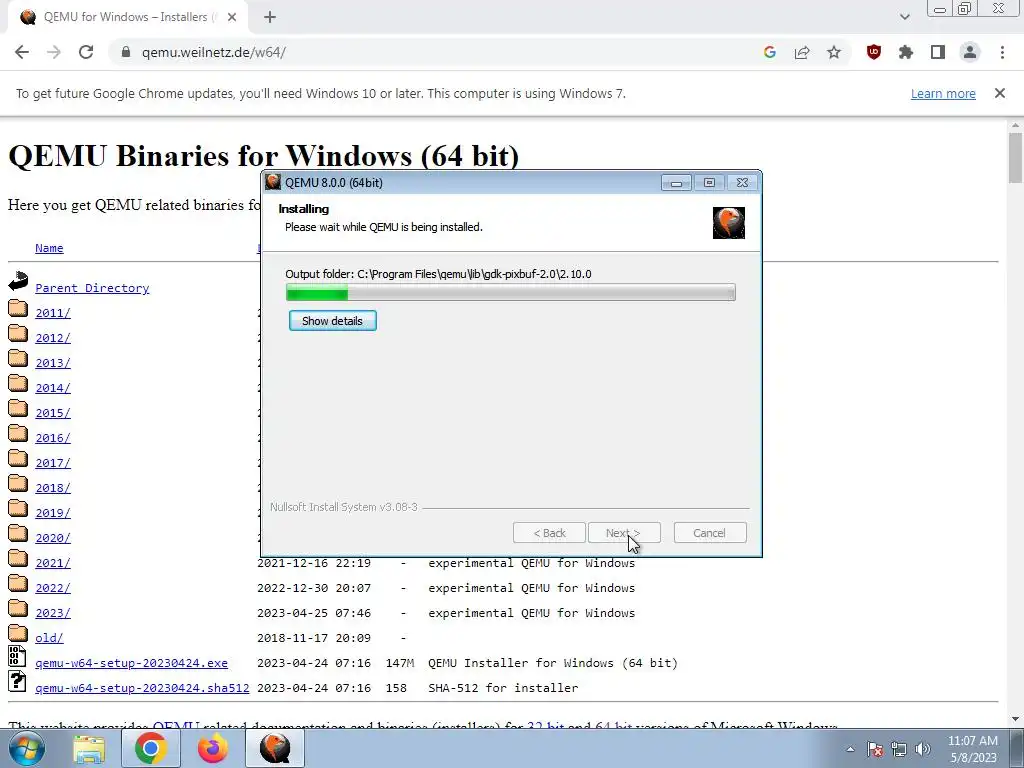Go back with Chrome's back arrow
Image resolution: width=1024 pixels, height=768 pixels.
pos(22,52)
